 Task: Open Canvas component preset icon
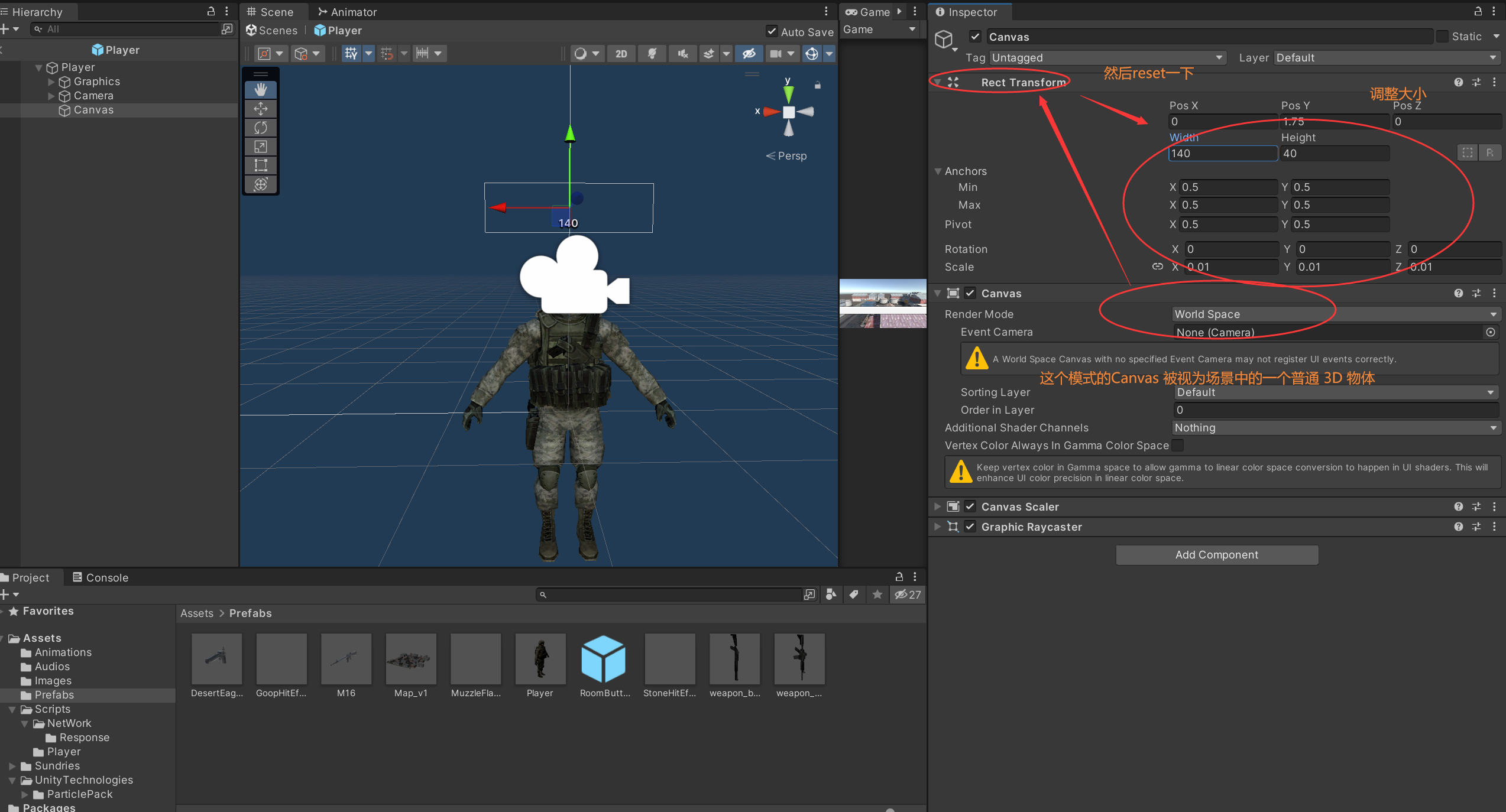1476,293
